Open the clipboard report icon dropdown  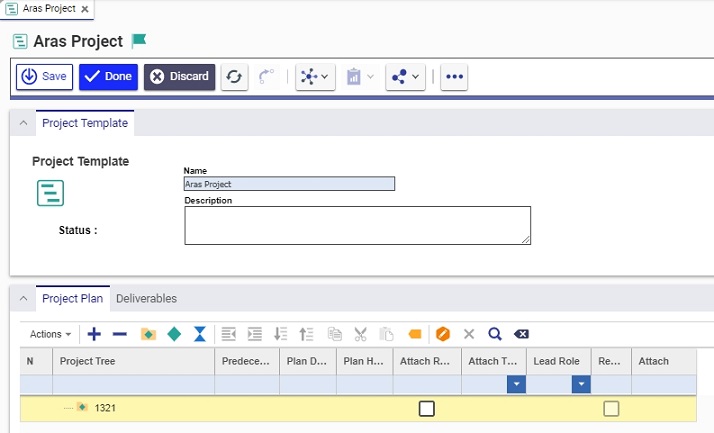point(360,76)
